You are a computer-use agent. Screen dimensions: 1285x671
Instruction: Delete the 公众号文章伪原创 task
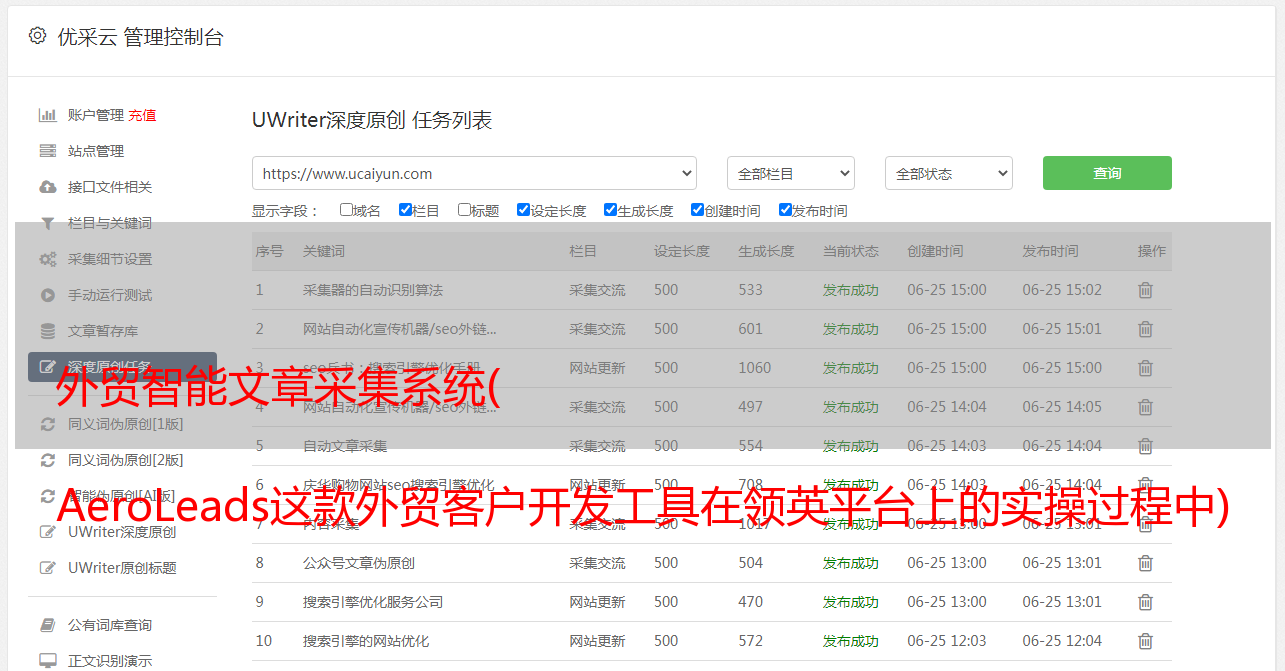click(1145, 563)
